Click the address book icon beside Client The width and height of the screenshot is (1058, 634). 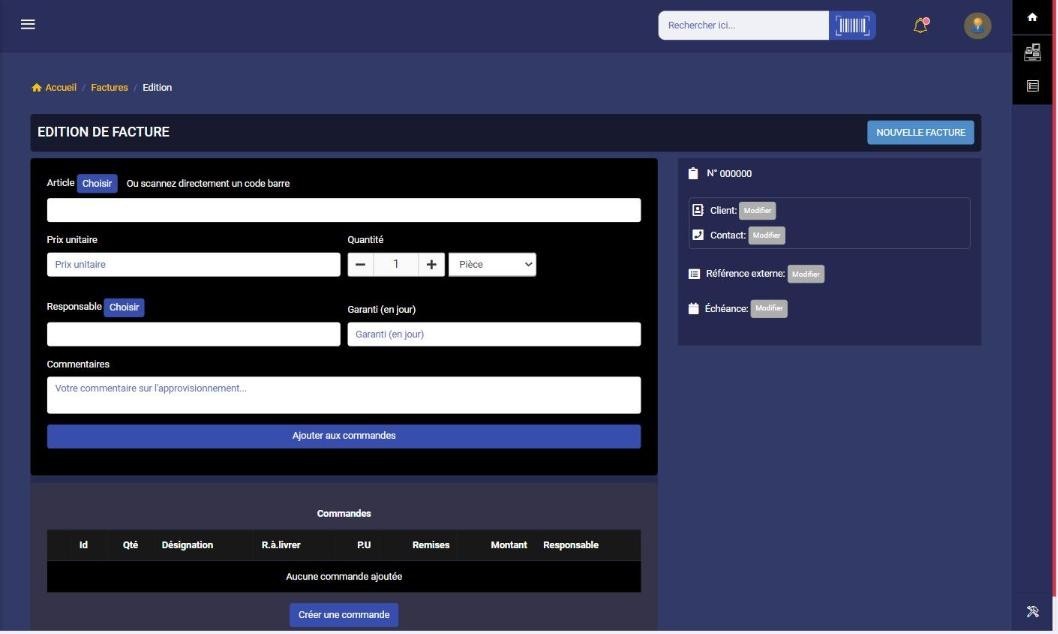698,210
